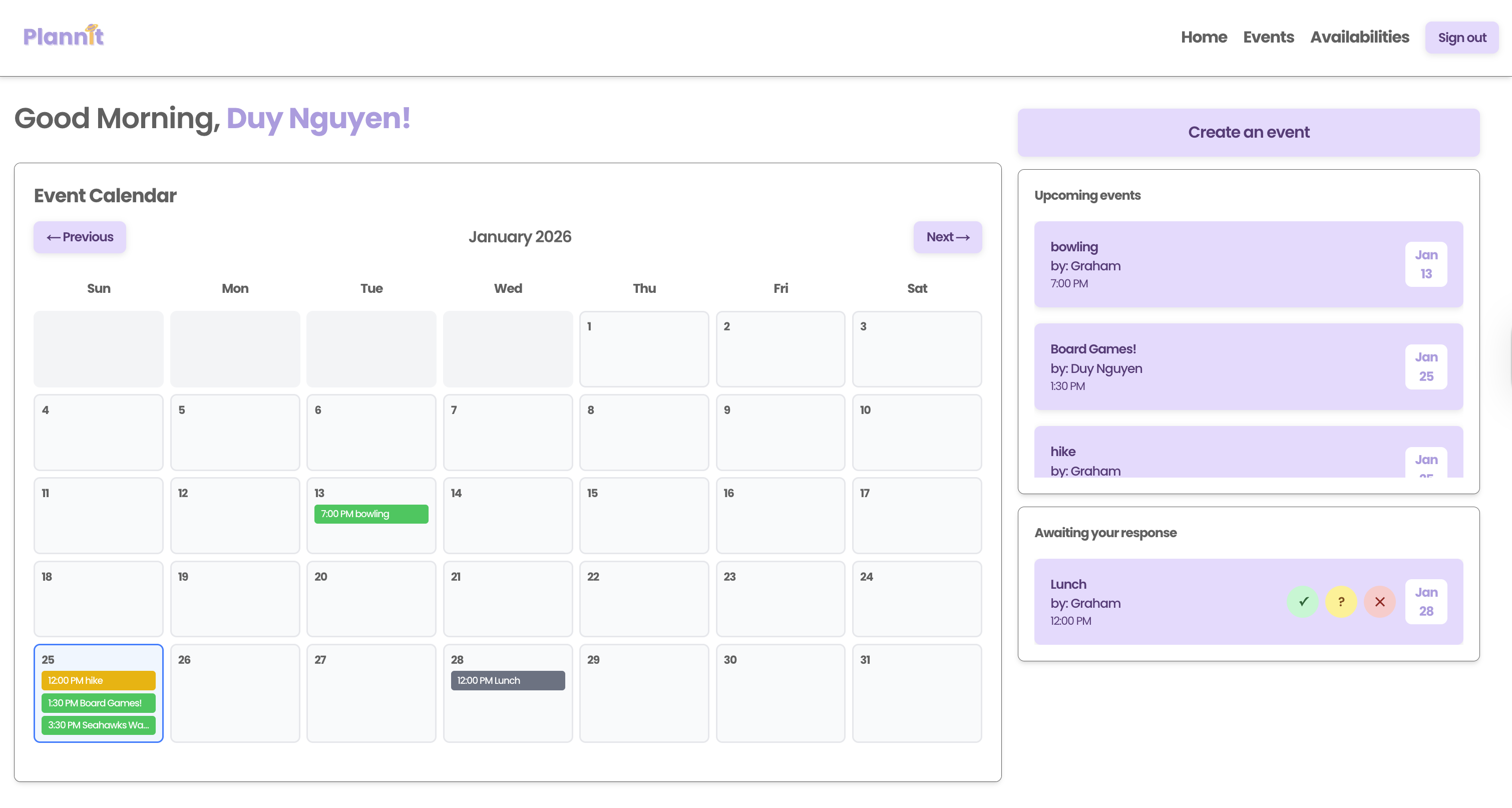The width and height of the screenshot is (1512, 808).
Task: Accept the Lunch invite with green checkmark
Action: point(1302,601)
